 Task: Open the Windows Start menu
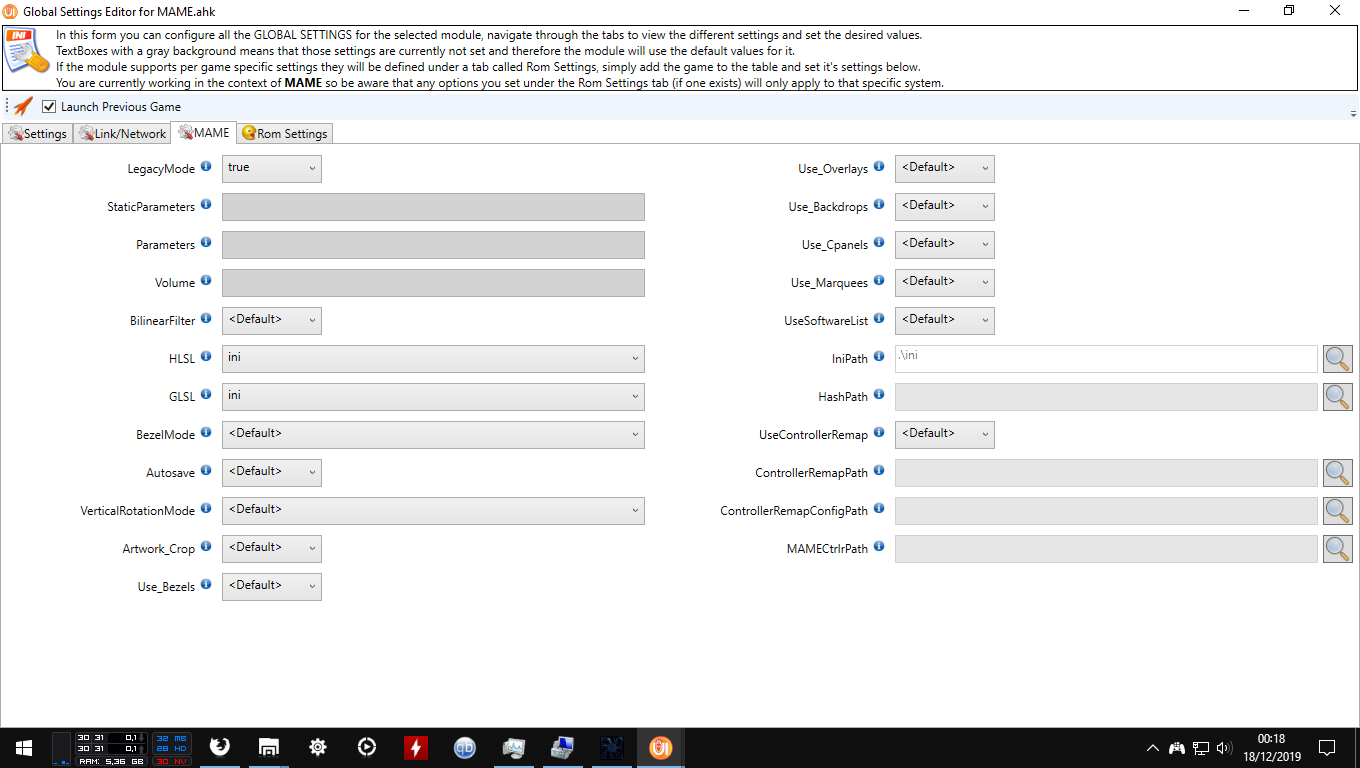click(24, 747)
